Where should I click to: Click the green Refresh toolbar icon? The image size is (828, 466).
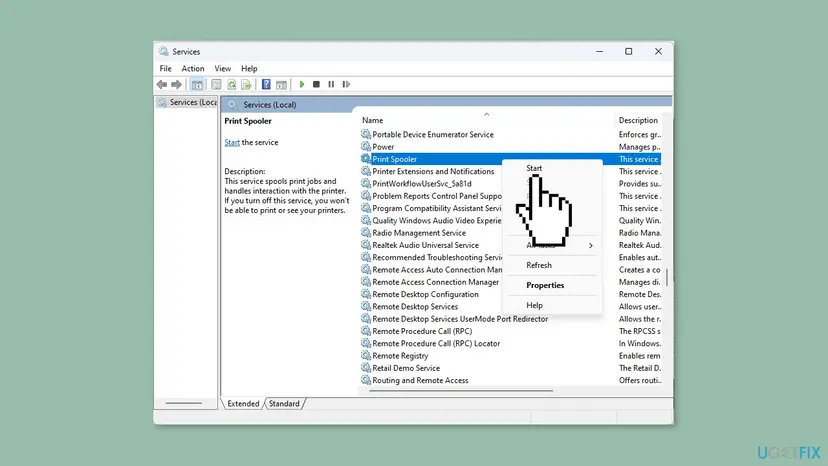point(231,85)
